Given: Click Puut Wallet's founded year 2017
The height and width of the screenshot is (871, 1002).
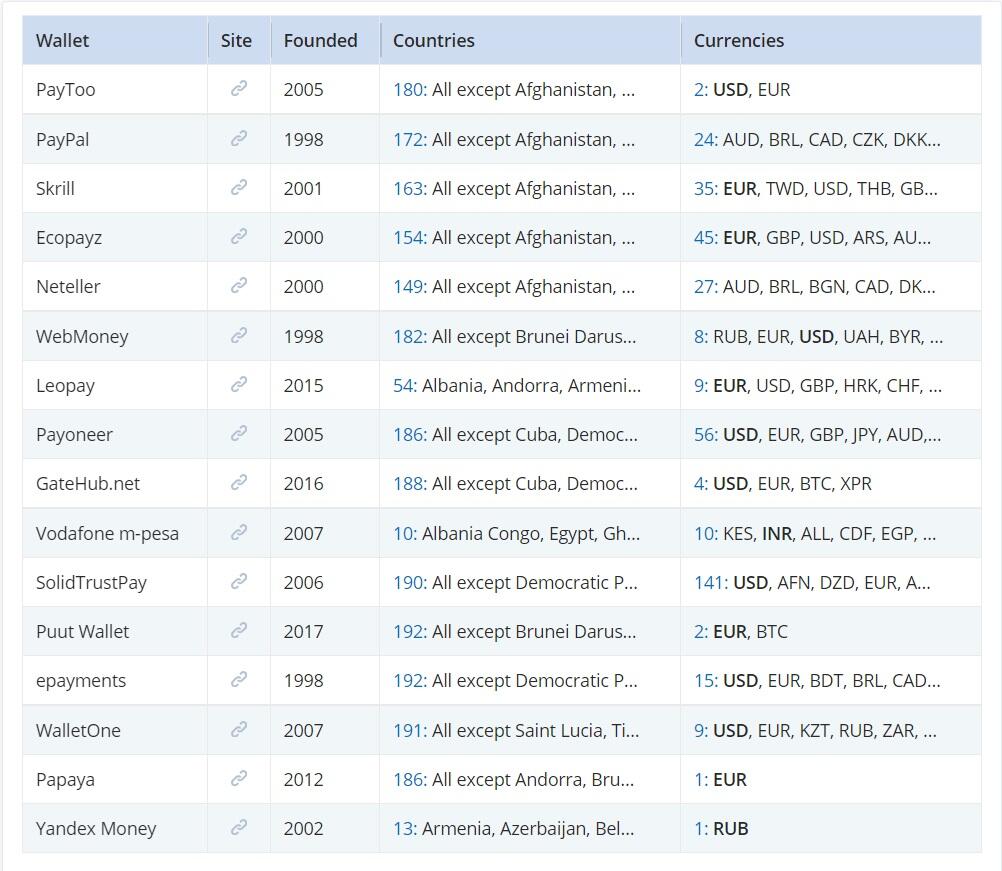Looking at the screenshot, I should (304, 631).
